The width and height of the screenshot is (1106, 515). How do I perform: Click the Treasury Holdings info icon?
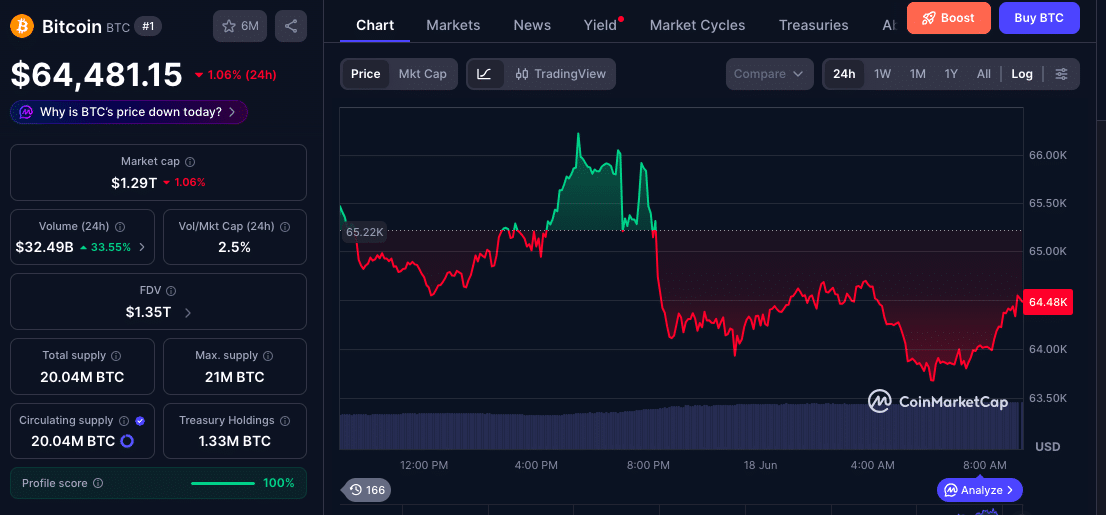point(285,420)
